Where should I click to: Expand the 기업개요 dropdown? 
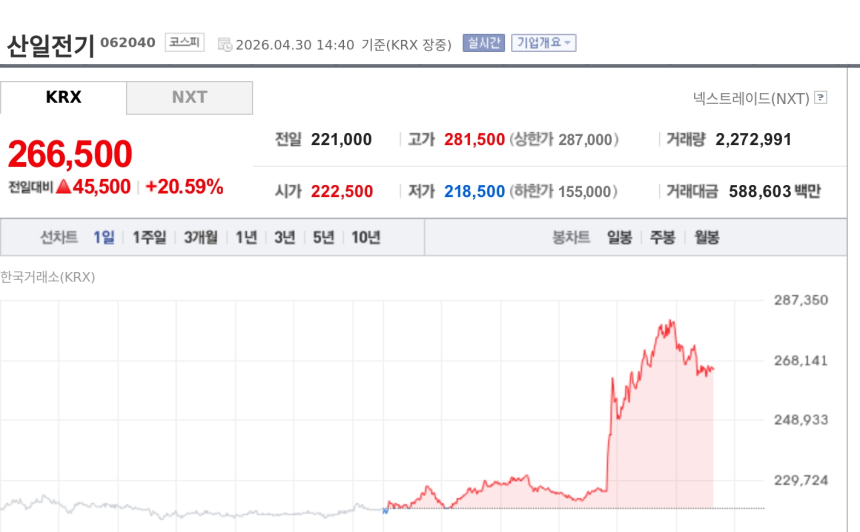(x=543, y=43)
